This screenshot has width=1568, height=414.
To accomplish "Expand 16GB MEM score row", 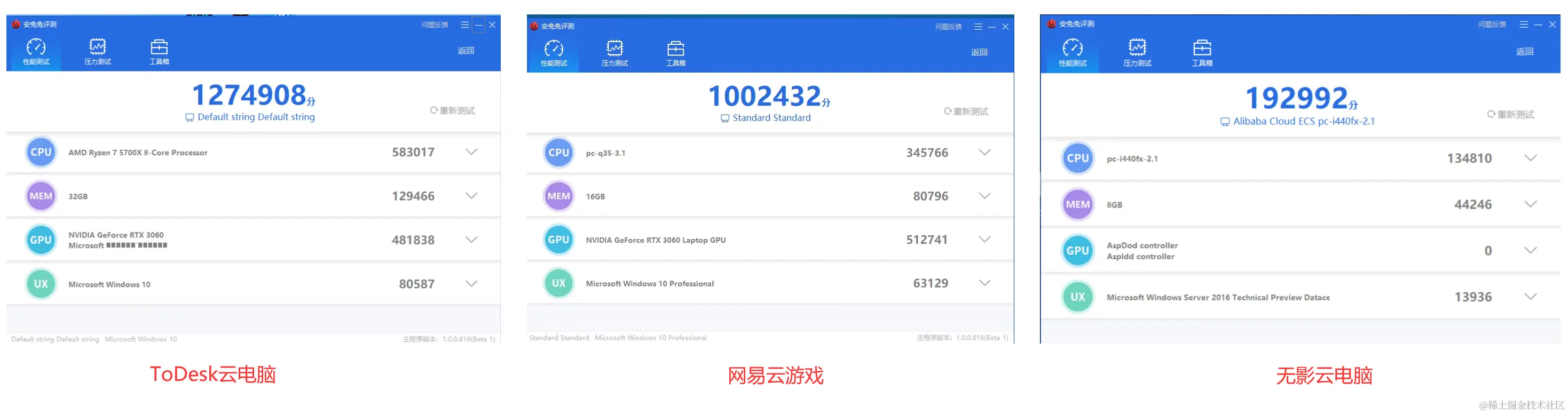I will click(985, 196).
